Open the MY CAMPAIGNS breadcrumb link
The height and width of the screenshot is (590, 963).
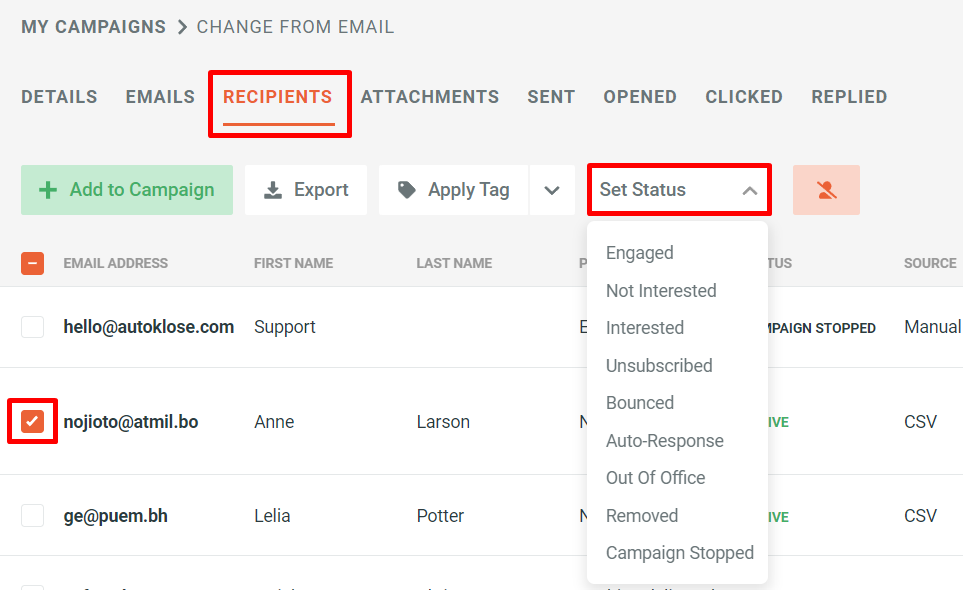pyautogui.click(x=93, y=27)
